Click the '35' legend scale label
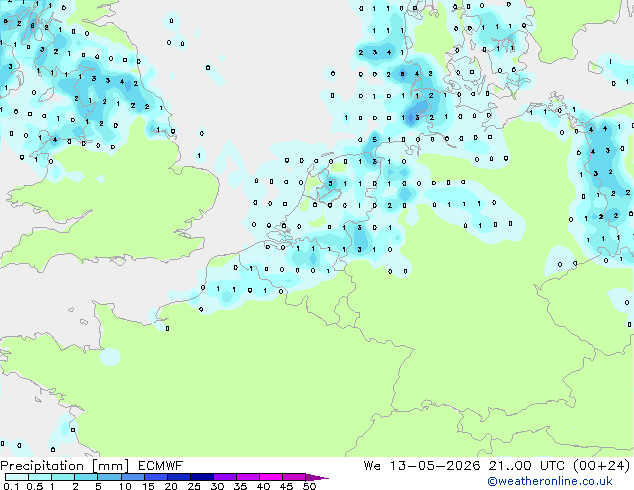Viewport: 634px width, 490px height. (240, 486)
